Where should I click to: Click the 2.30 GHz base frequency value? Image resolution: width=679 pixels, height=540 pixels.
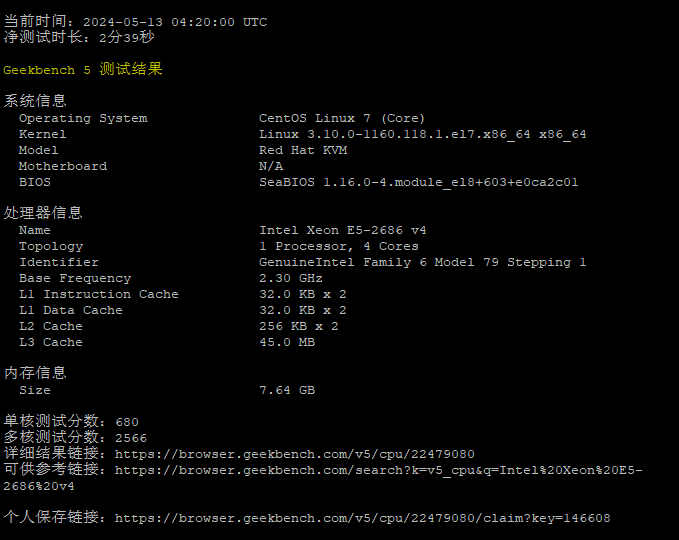(x=290, y=278)
